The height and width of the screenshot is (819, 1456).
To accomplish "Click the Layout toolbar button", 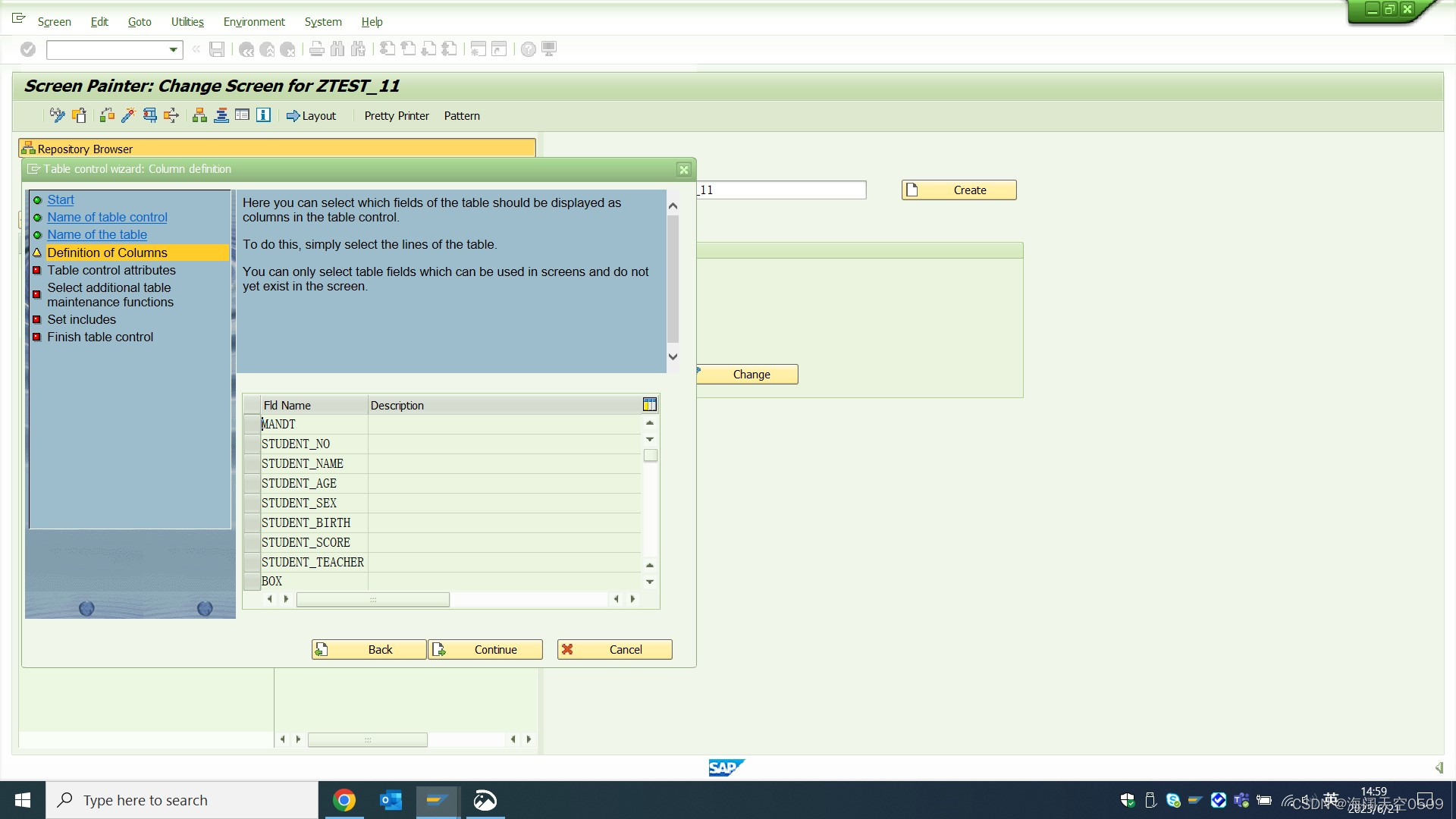I will pyautogui.click(x=311, y=115).
